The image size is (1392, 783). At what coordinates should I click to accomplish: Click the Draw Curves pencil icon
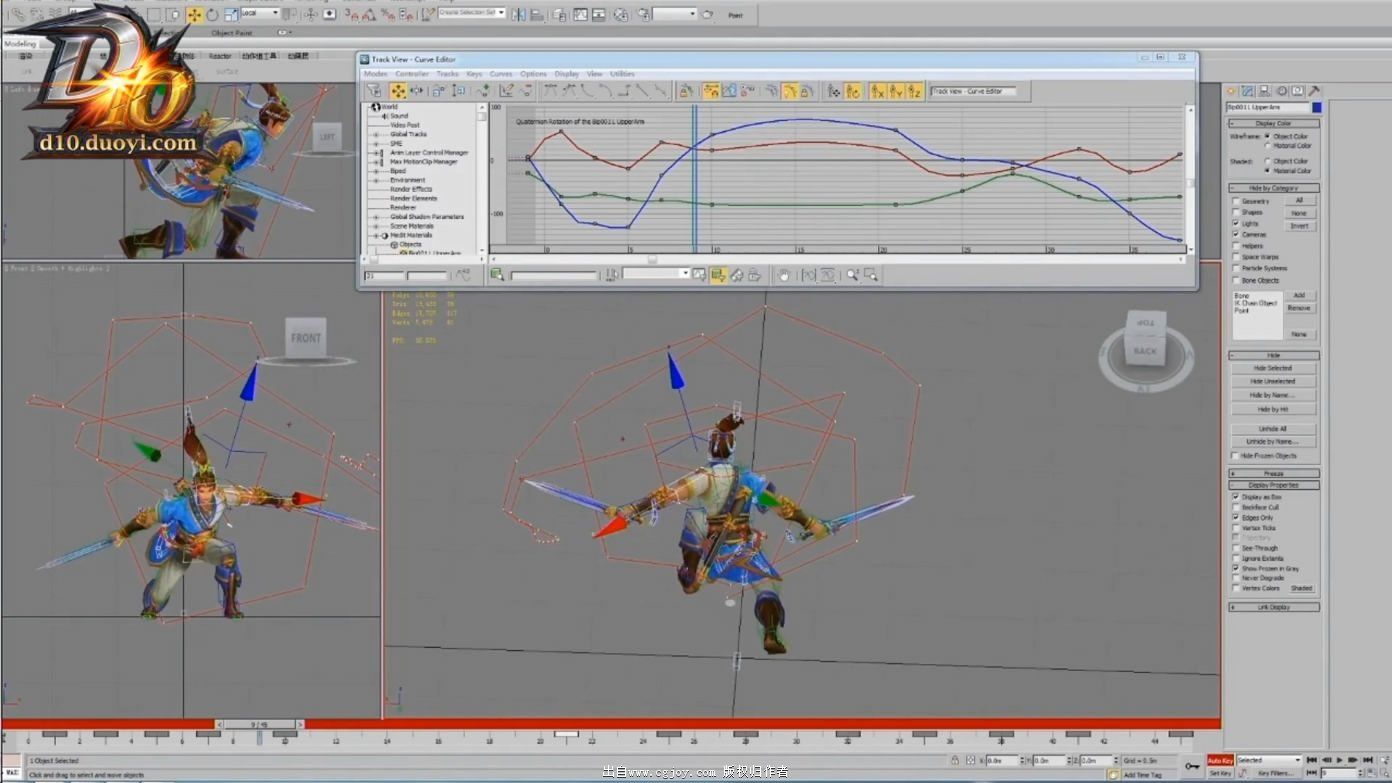506,91
